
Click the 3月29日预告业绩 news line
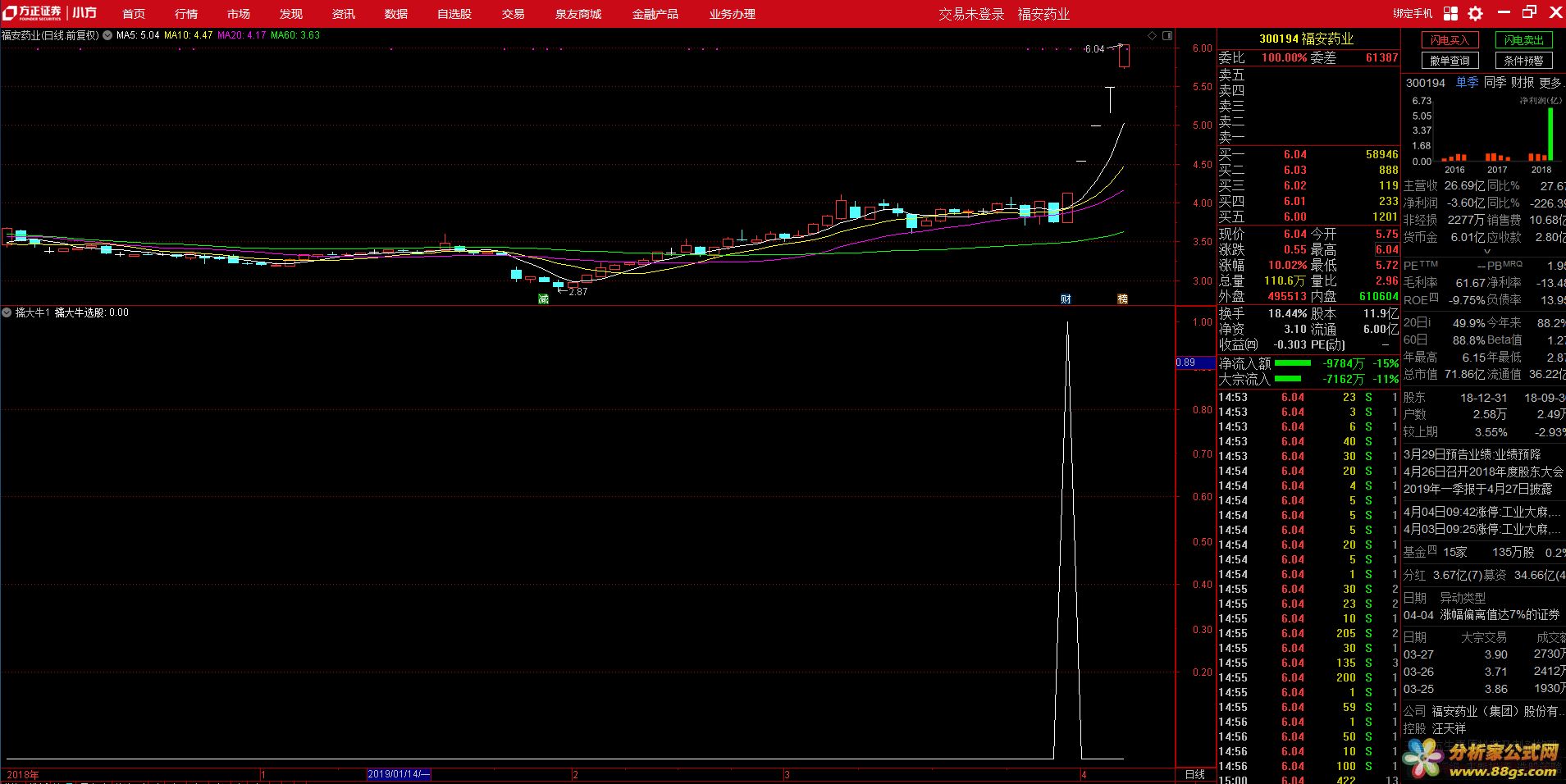pos(1472,454)
